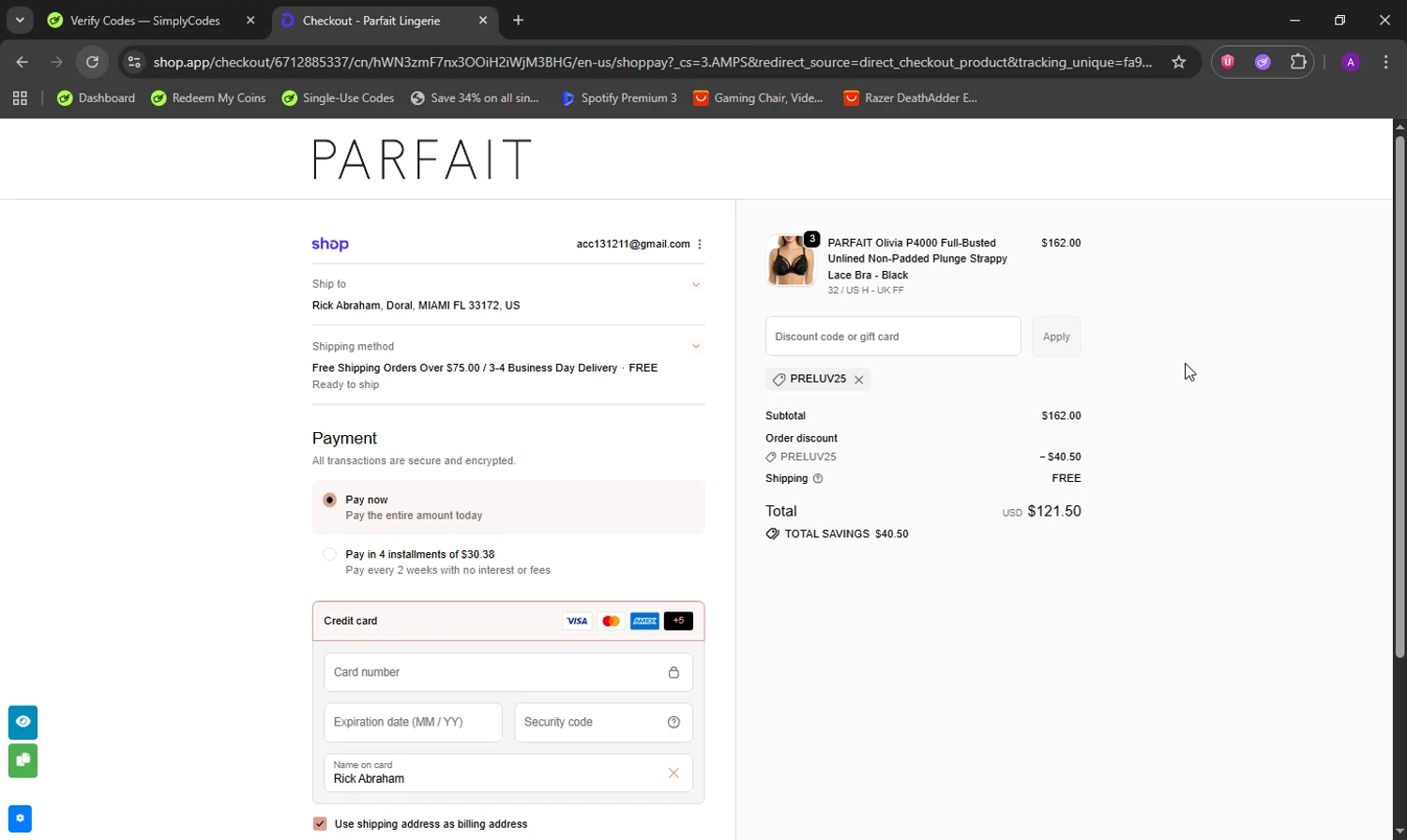Focus the Card number field
The width and height of the screenshot is (1407, 840).
pos(508,672)
